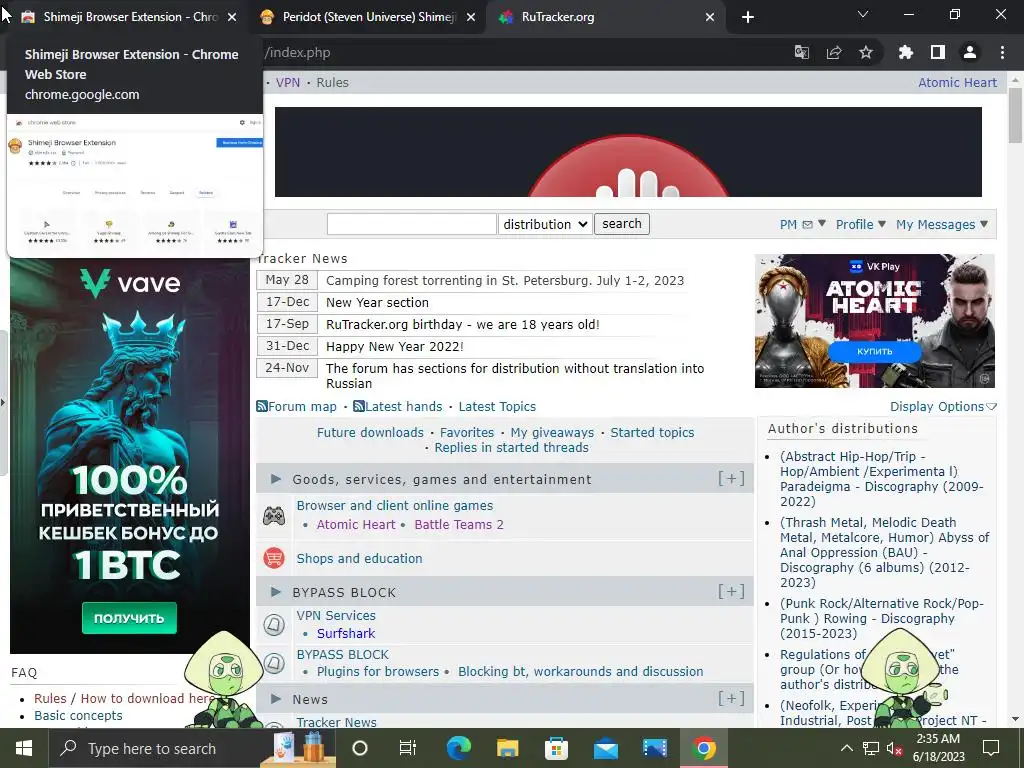
Task: Click the КУПИТЬ button on Atomic Heart ad
Action: [874, 351]
